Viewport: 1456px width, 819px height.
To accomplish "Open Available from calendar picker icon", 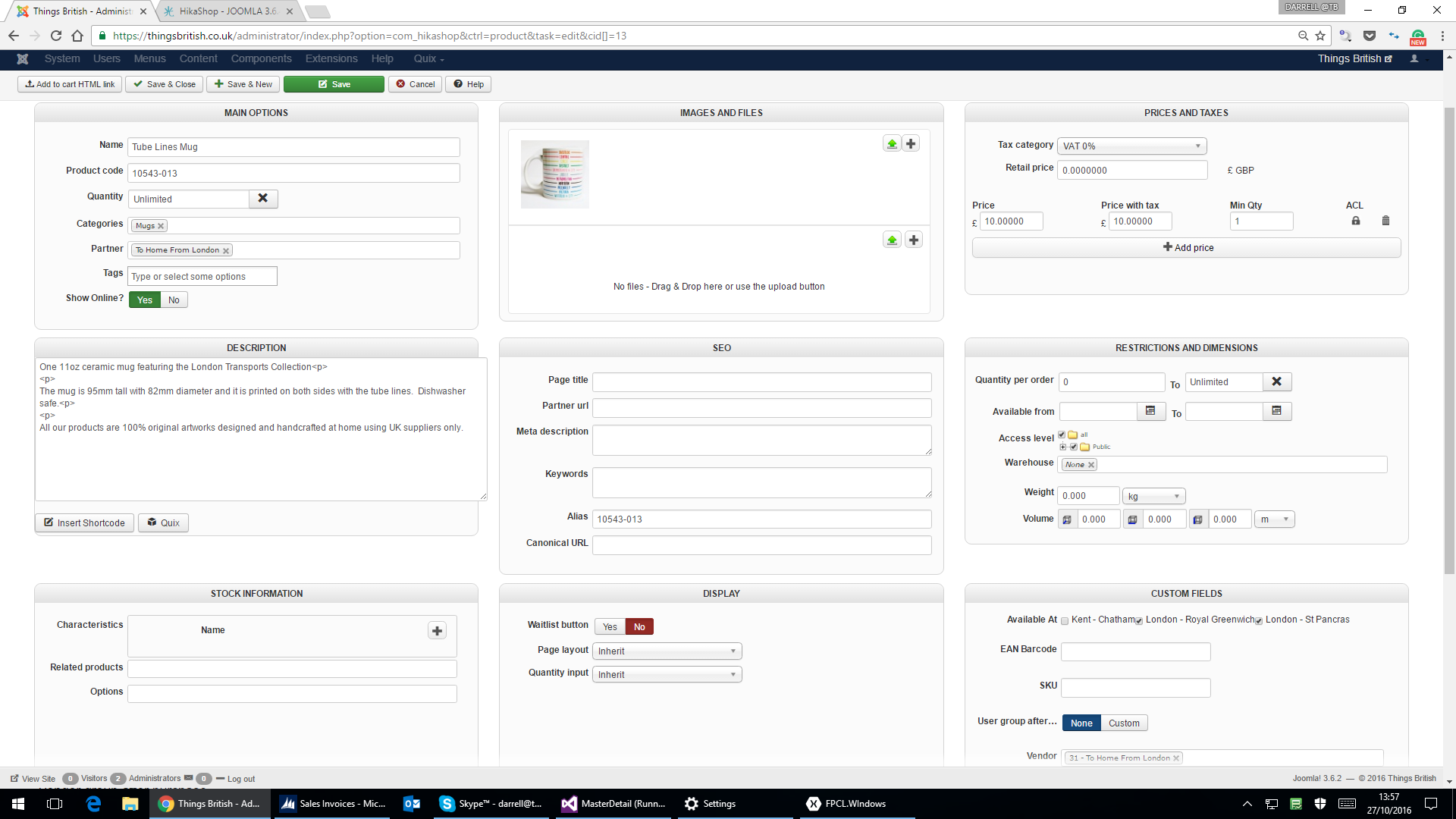I will tap(1150, 411).
